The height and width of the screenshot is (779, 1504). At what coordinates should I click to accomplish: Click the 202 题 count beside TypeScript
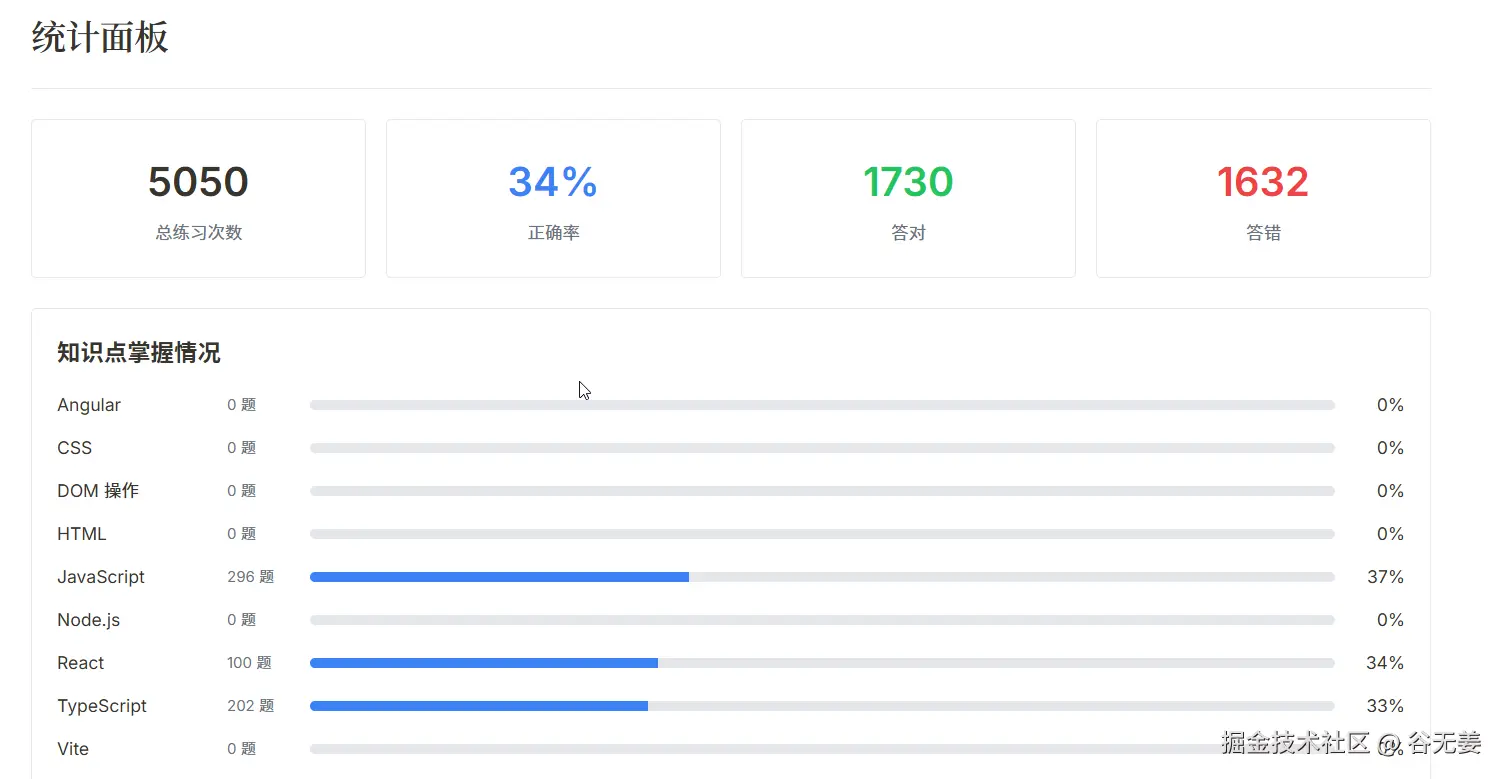(250, 706)
